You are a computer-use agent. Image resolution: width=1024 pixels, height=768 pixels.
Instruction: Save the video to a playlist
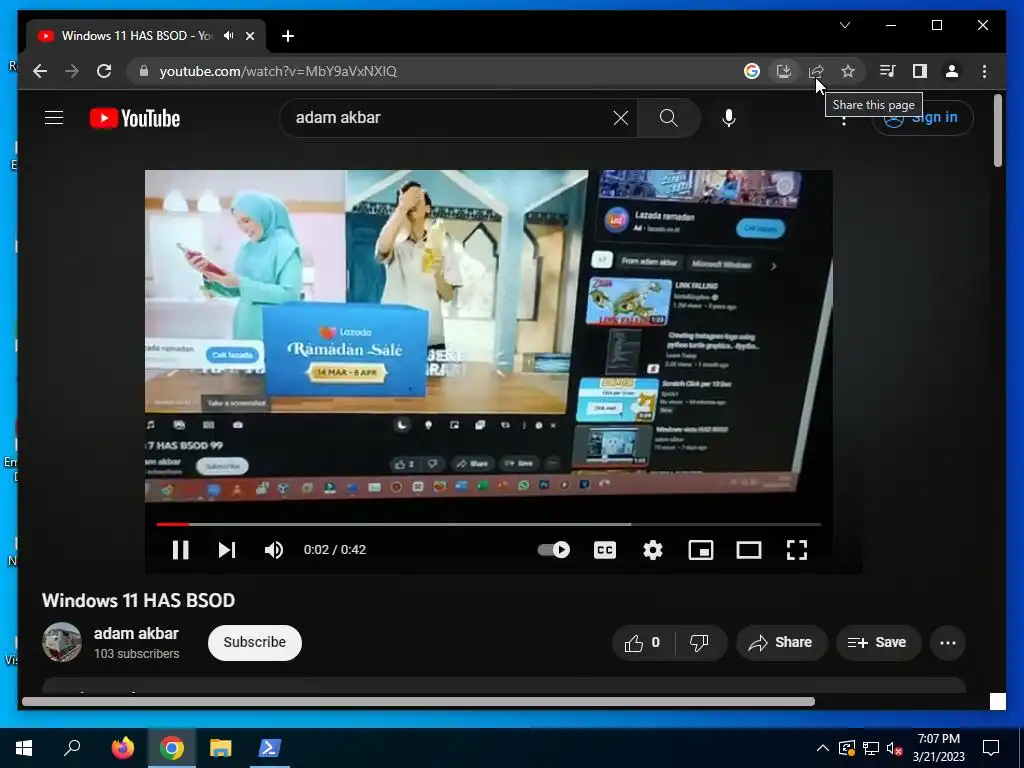pos(878,643)
